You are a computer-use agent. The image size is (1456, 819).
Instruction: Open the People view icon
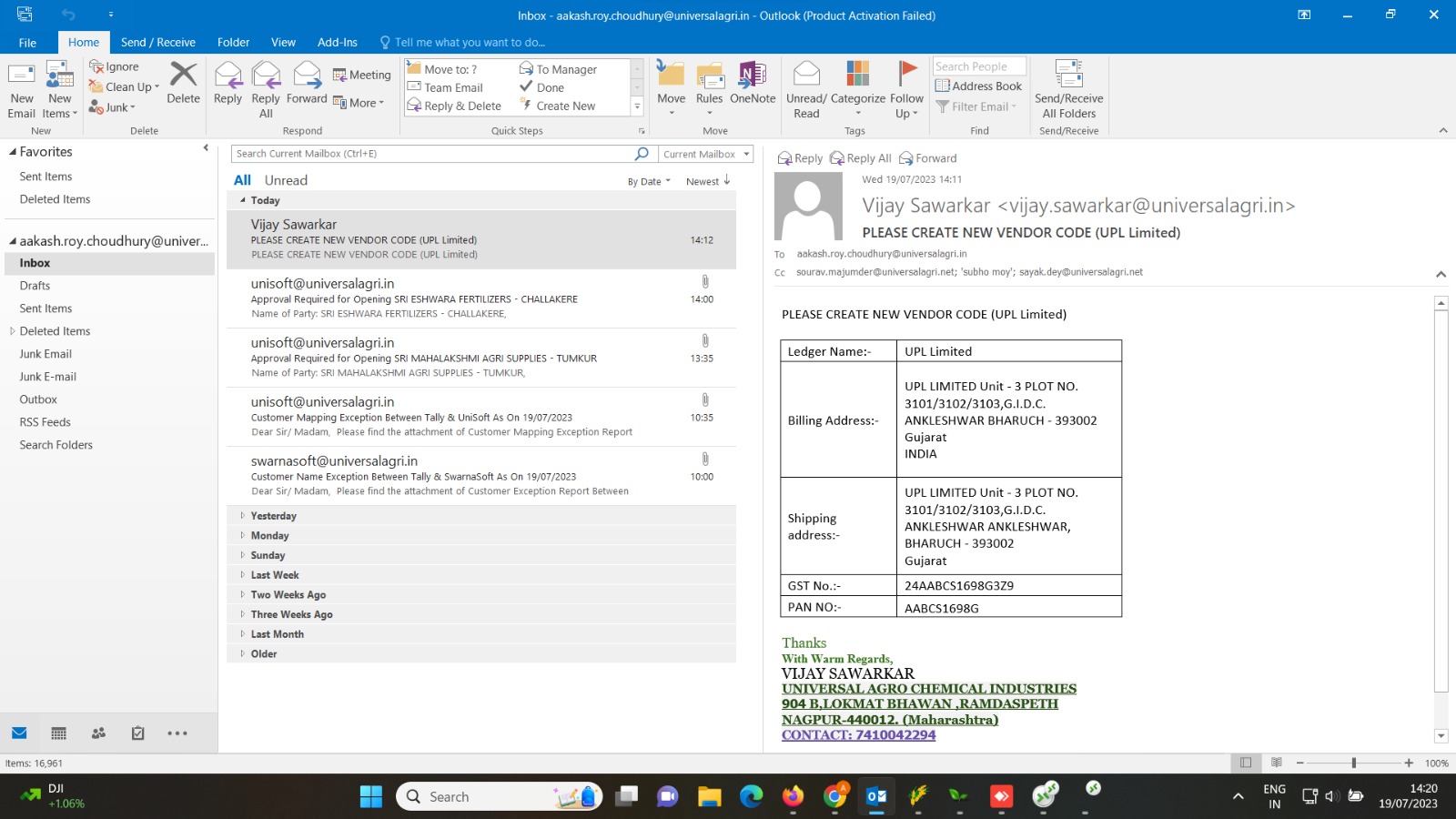click(98, 733)
